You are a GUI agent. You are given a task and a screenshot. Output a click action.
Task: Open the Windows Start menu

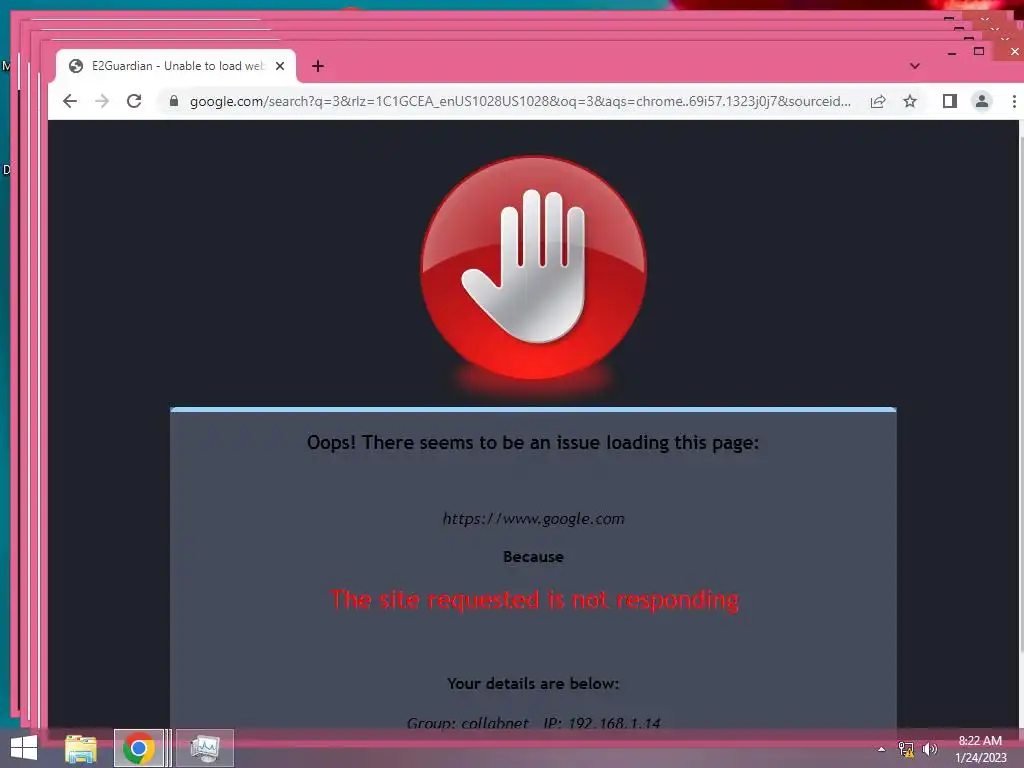(24, 748)
